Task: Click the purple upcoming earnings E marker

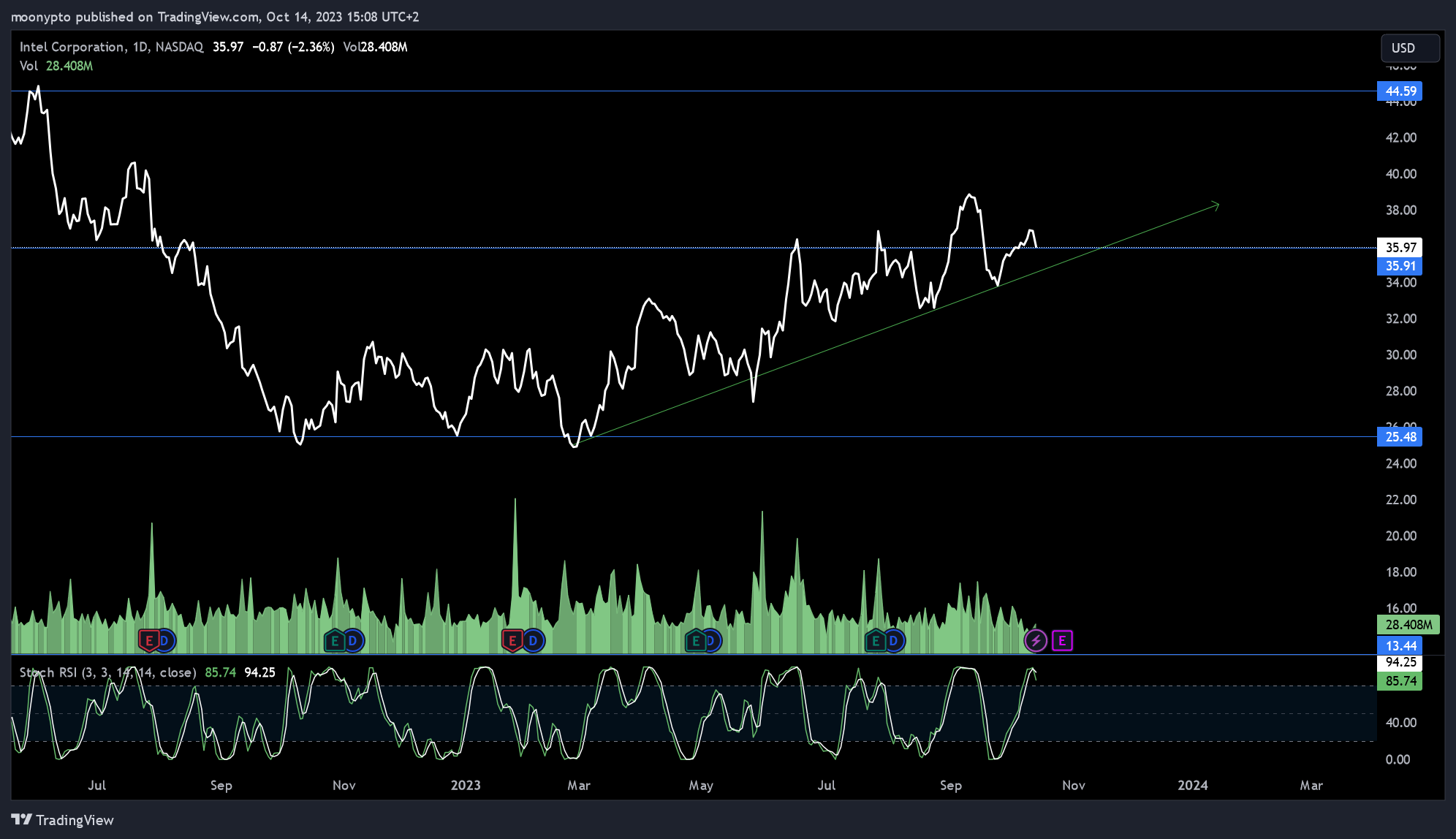Action: point(1062,641)
